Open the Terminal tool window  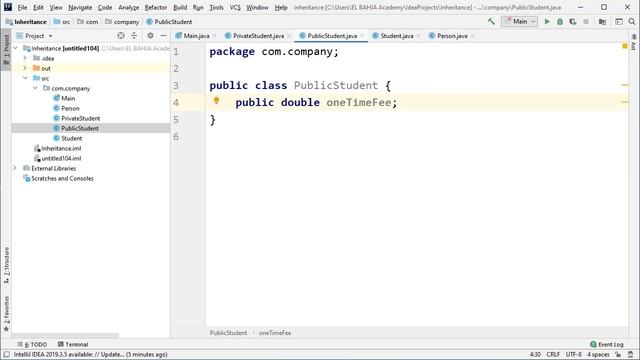[x=73, y=344]
